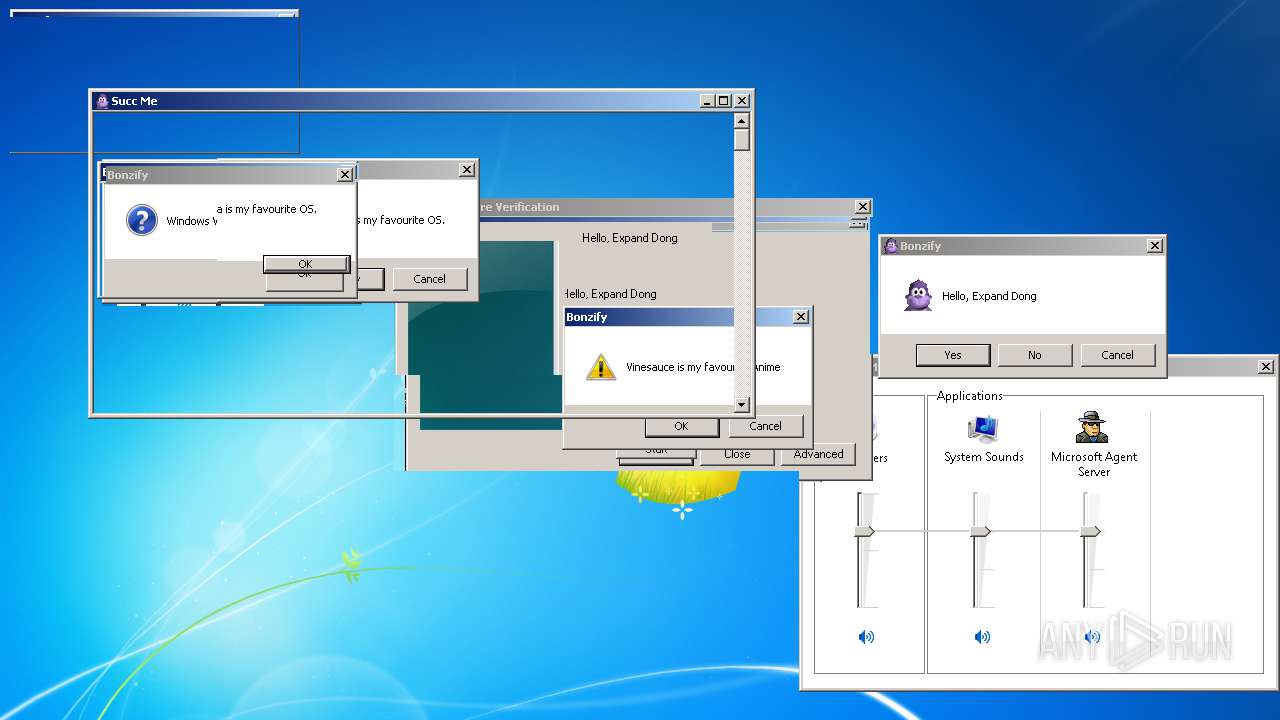This screenshot has width=1280, height=720.
Task: Click OK in the Windows favourite OS dialog
Action: pyautogui.click(x=305, y=264)
